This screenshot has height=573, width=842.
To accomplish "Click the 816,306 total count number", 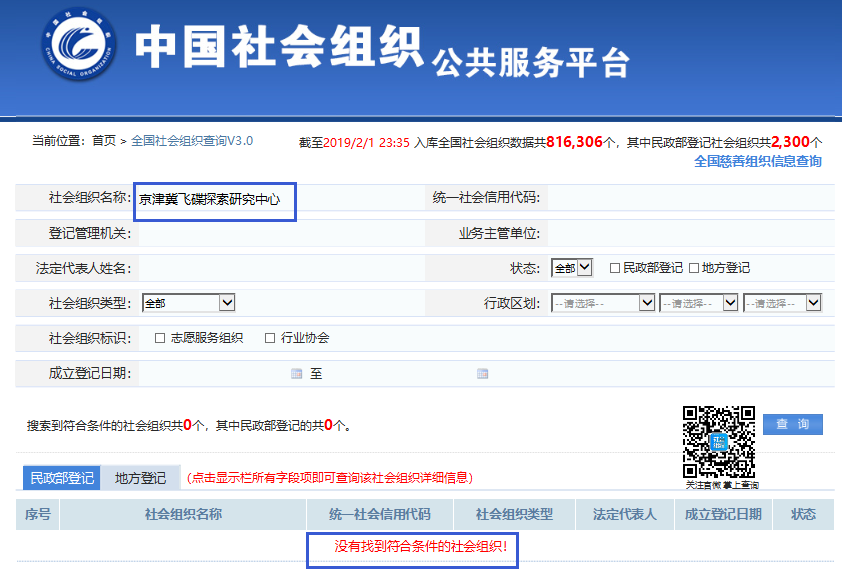I will [x=574, y=142].
